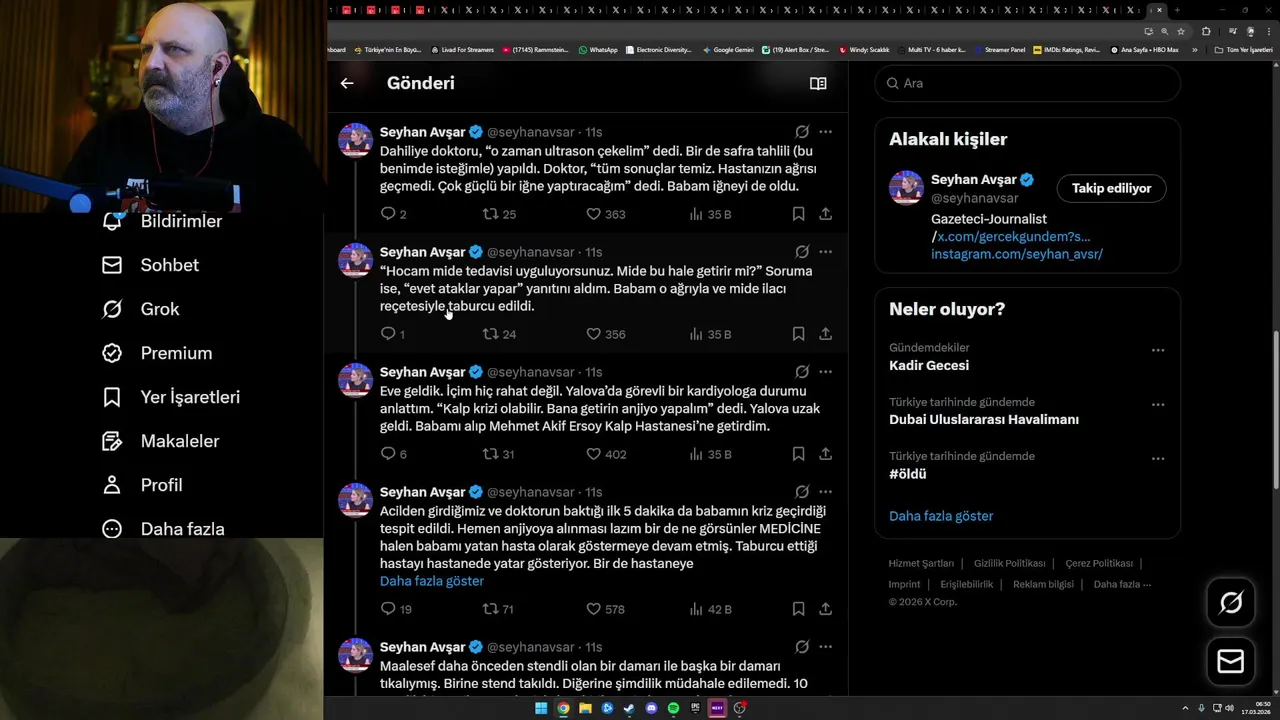Open Hizmet Şartları footer link
The width and height of the screenshot is (1280, 720).
click(921, 563)
